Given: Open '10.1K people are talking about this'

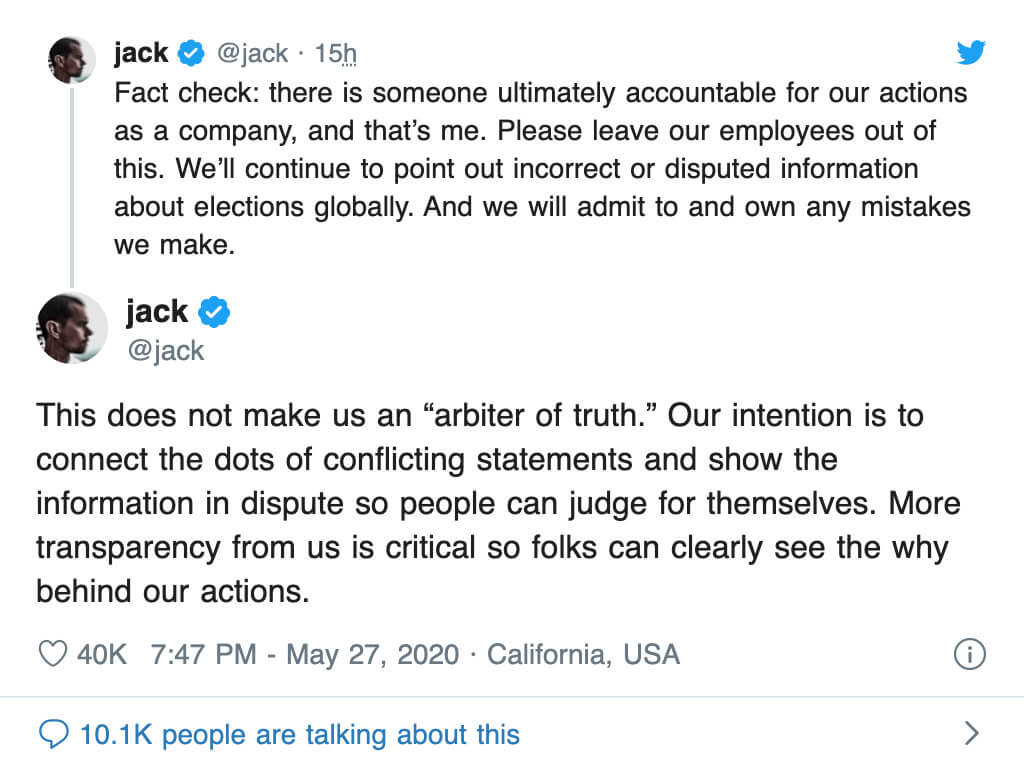Looking at the screenshot, I should [300, 735].
